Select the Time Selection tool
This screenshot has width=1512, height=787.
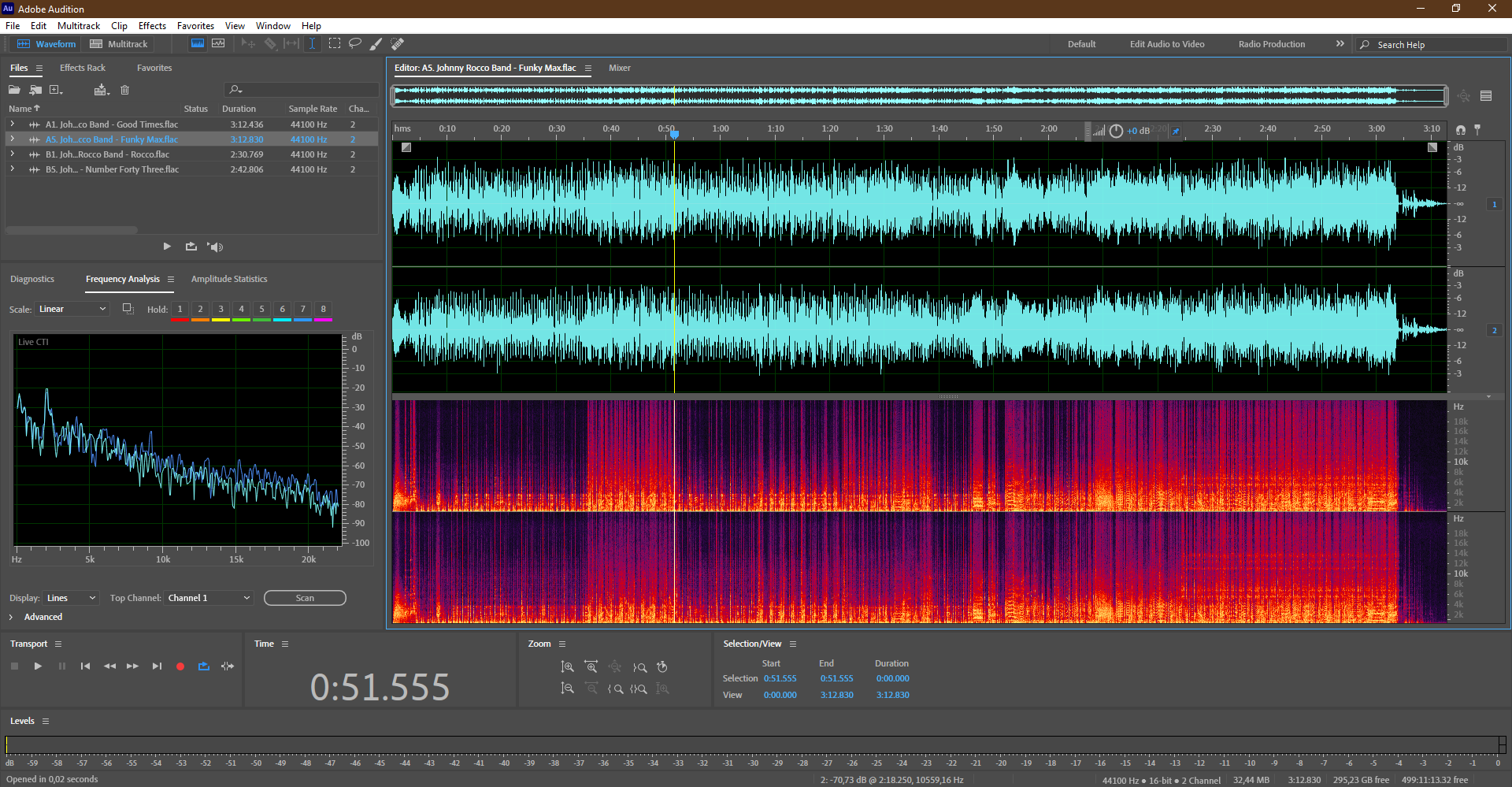[x=313, y=44]
